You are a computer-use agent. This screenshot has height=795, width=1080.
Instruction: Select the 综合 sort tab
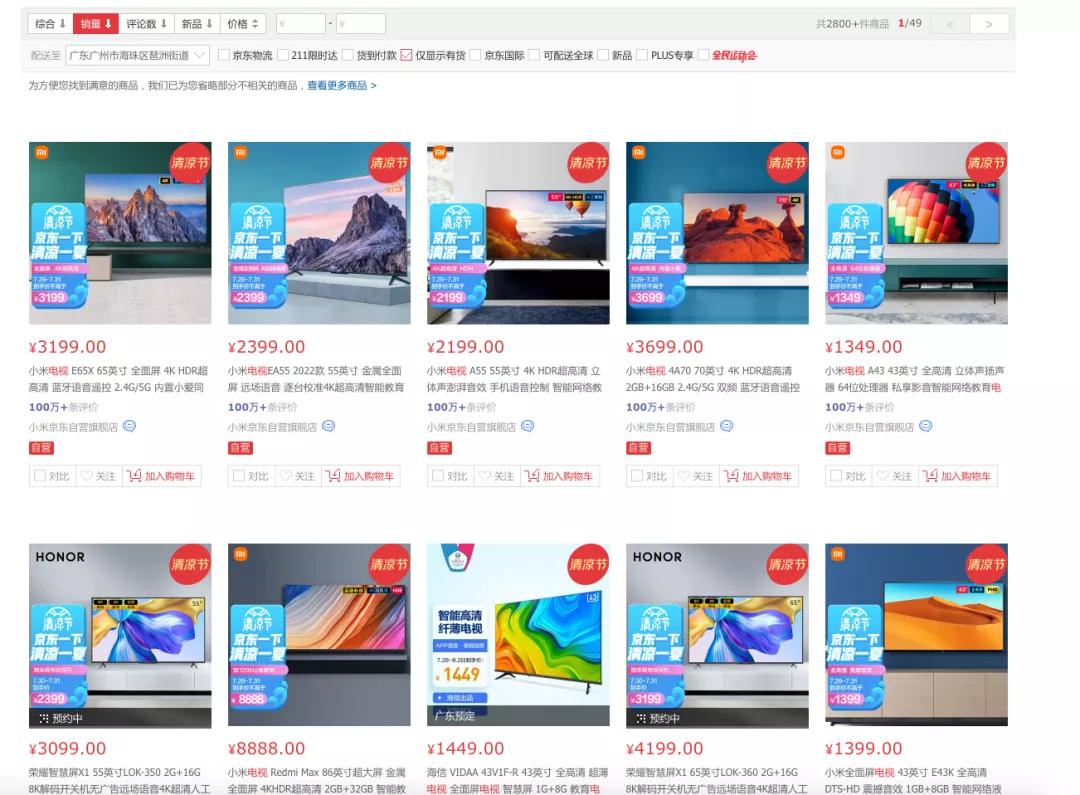click(x=50, y=23)
